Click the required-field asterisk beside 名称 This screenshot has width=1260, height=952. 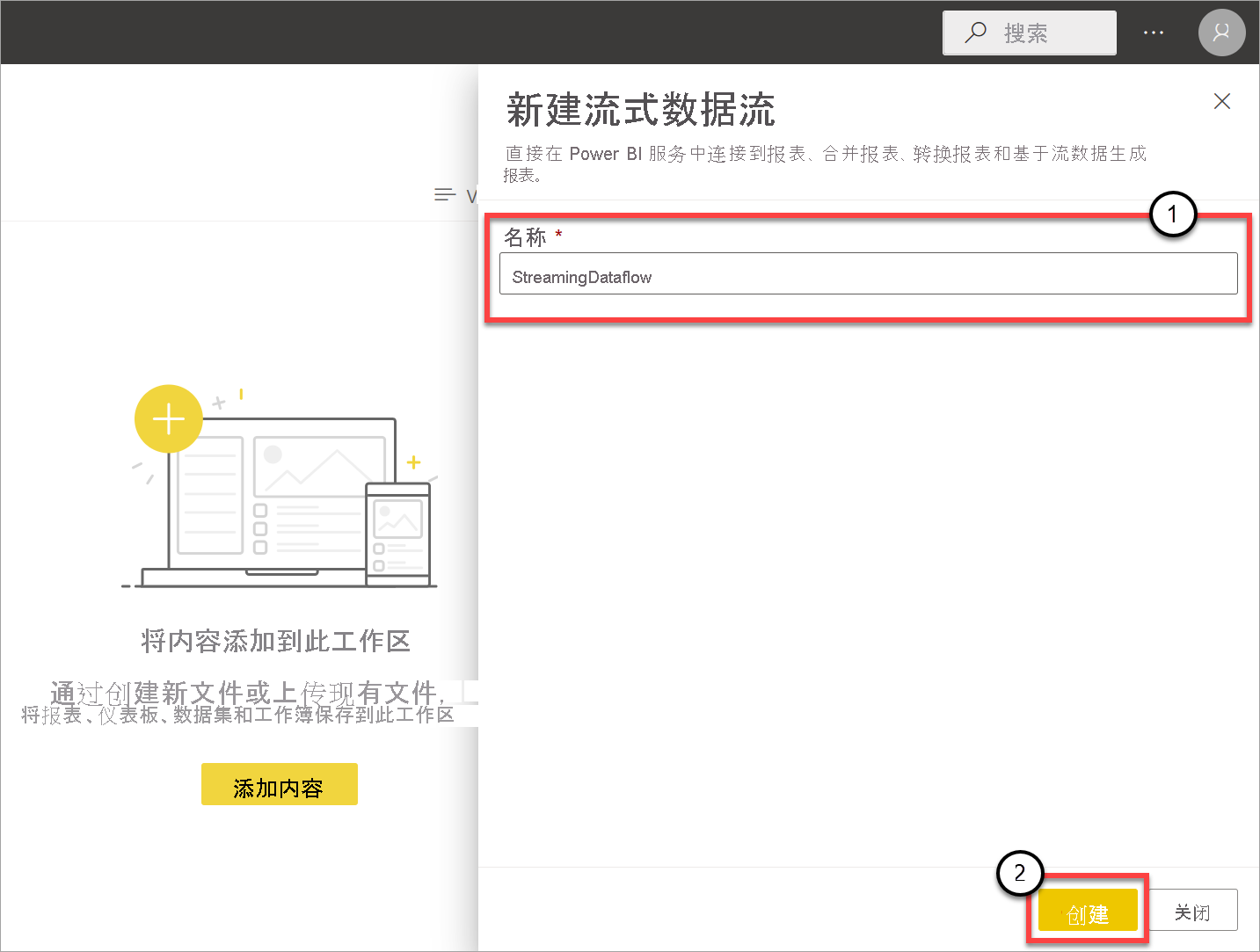(559, 233)
